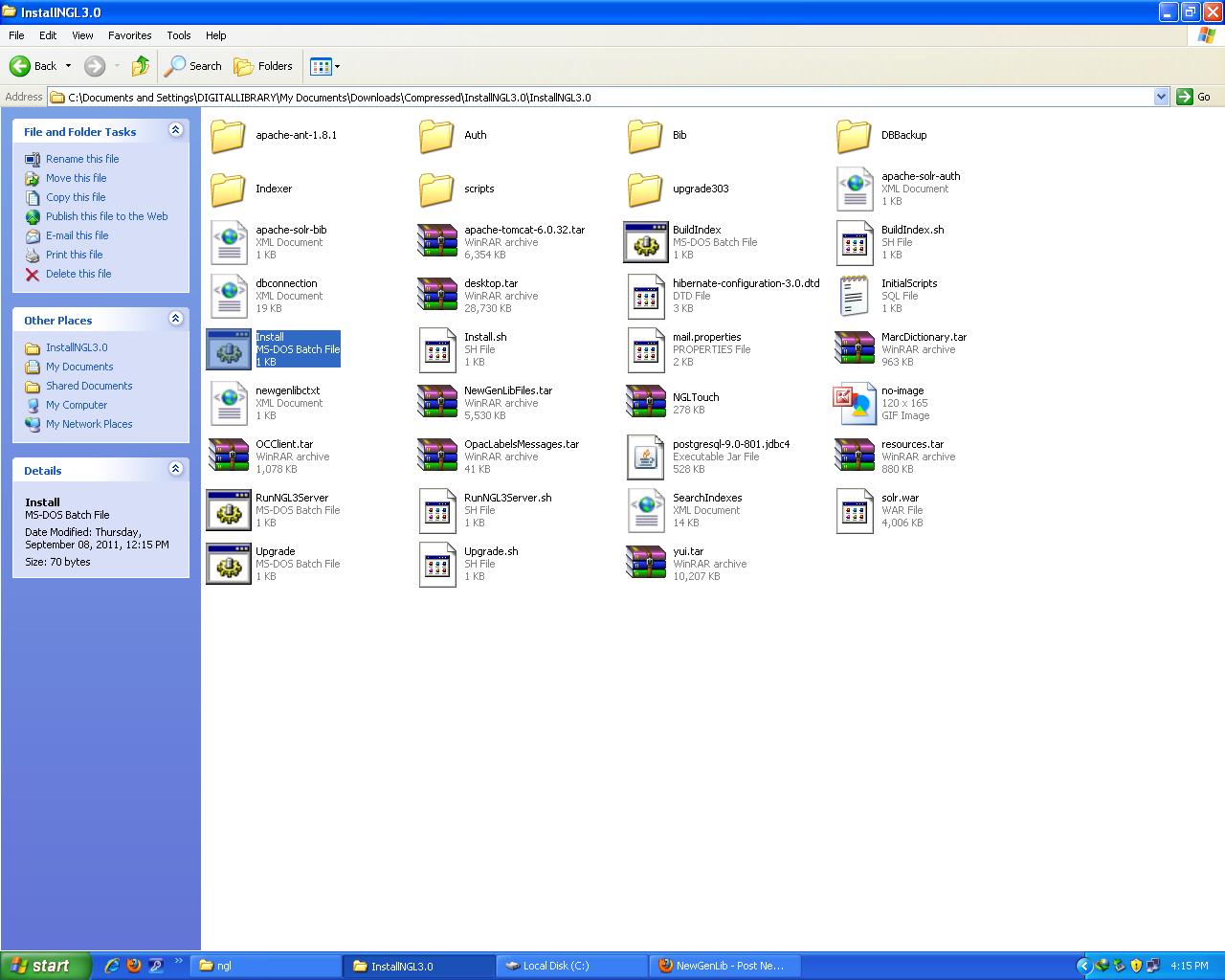Toggle the Folders pane button

[263, 66]
